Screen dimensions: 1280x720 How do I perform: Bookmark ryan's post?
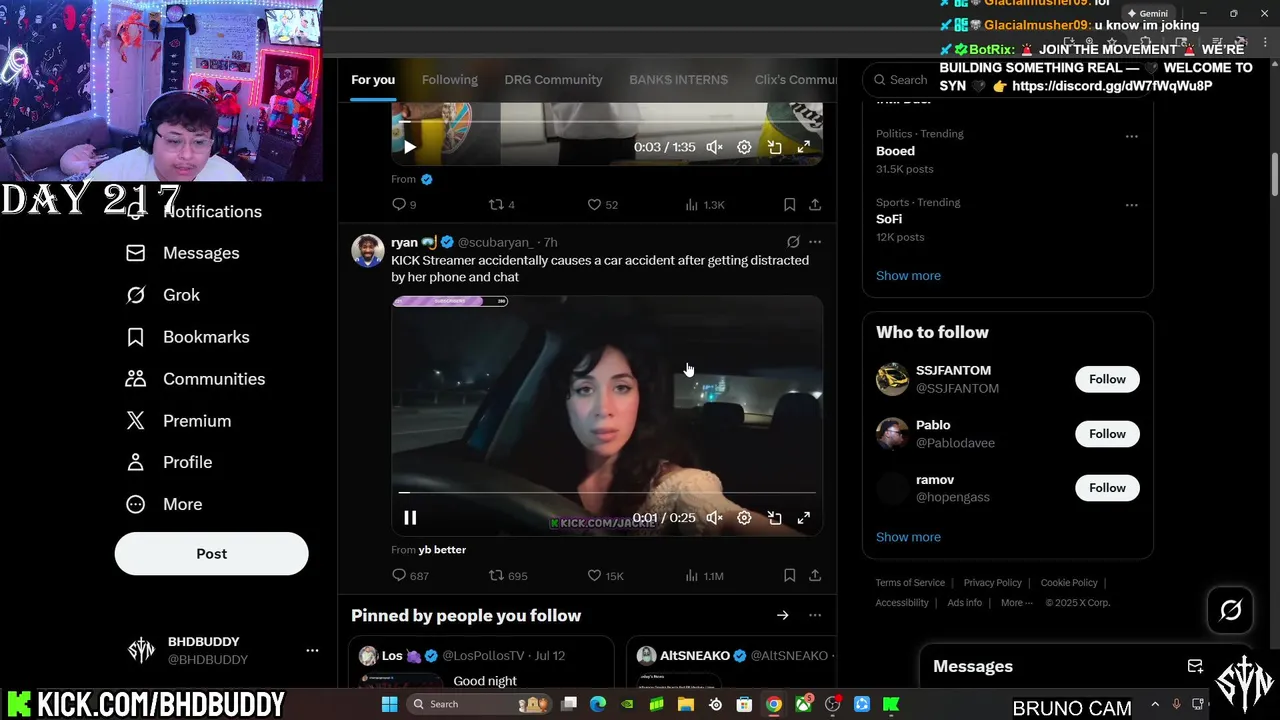click(x=789, y=575)
